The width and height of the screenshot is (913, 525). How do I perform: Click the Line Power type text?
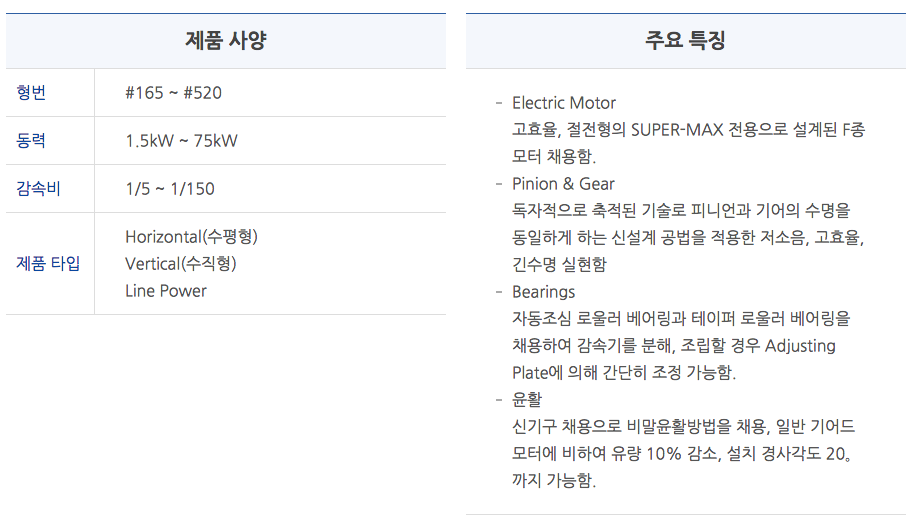coord(166,291)
